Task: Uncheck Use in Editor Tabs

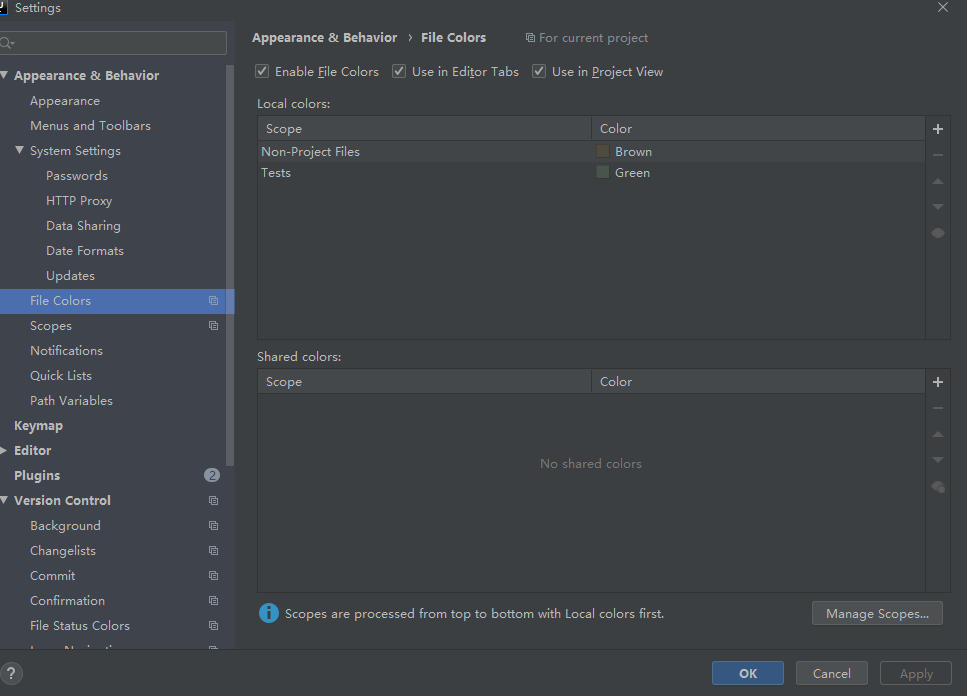Action: point(399,72)
